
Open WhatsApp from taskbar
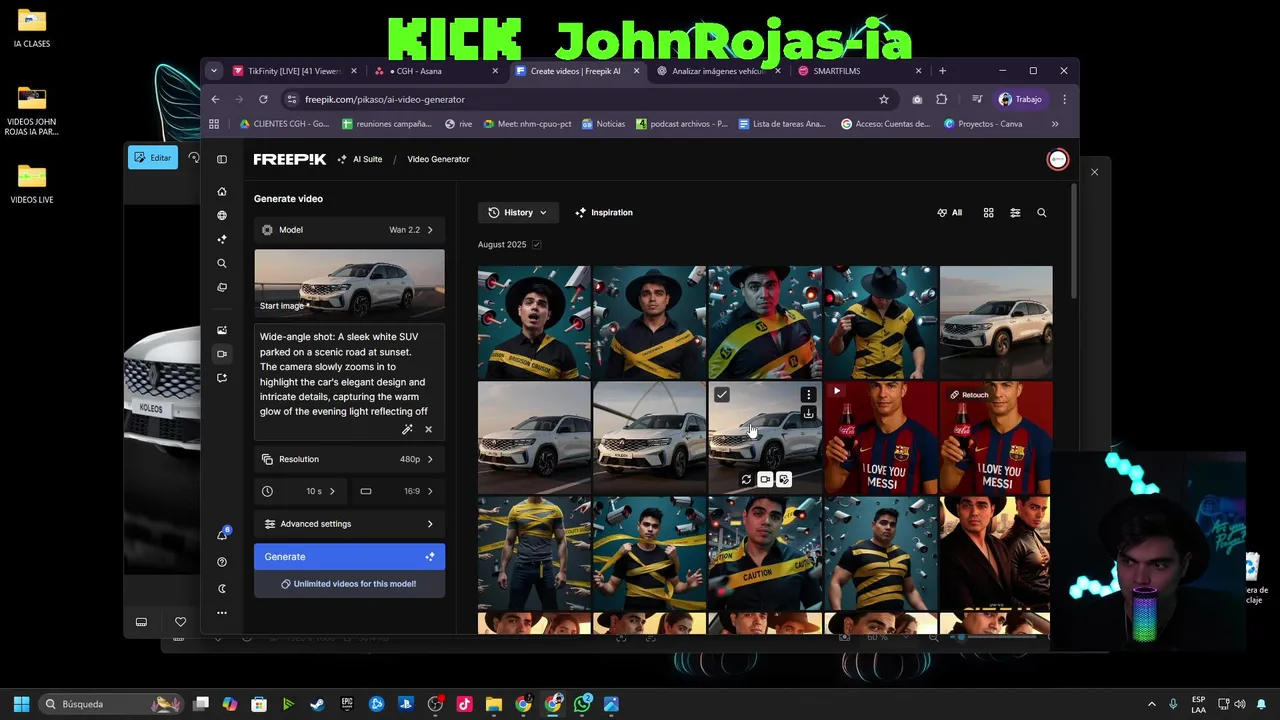582,704
